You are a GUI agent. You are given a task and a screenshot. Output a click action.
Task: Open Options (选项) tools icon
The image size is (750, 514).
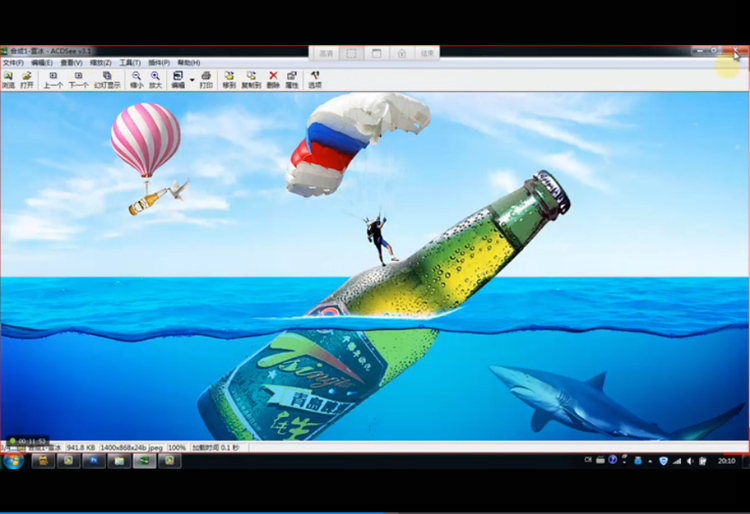coord(315,80)
